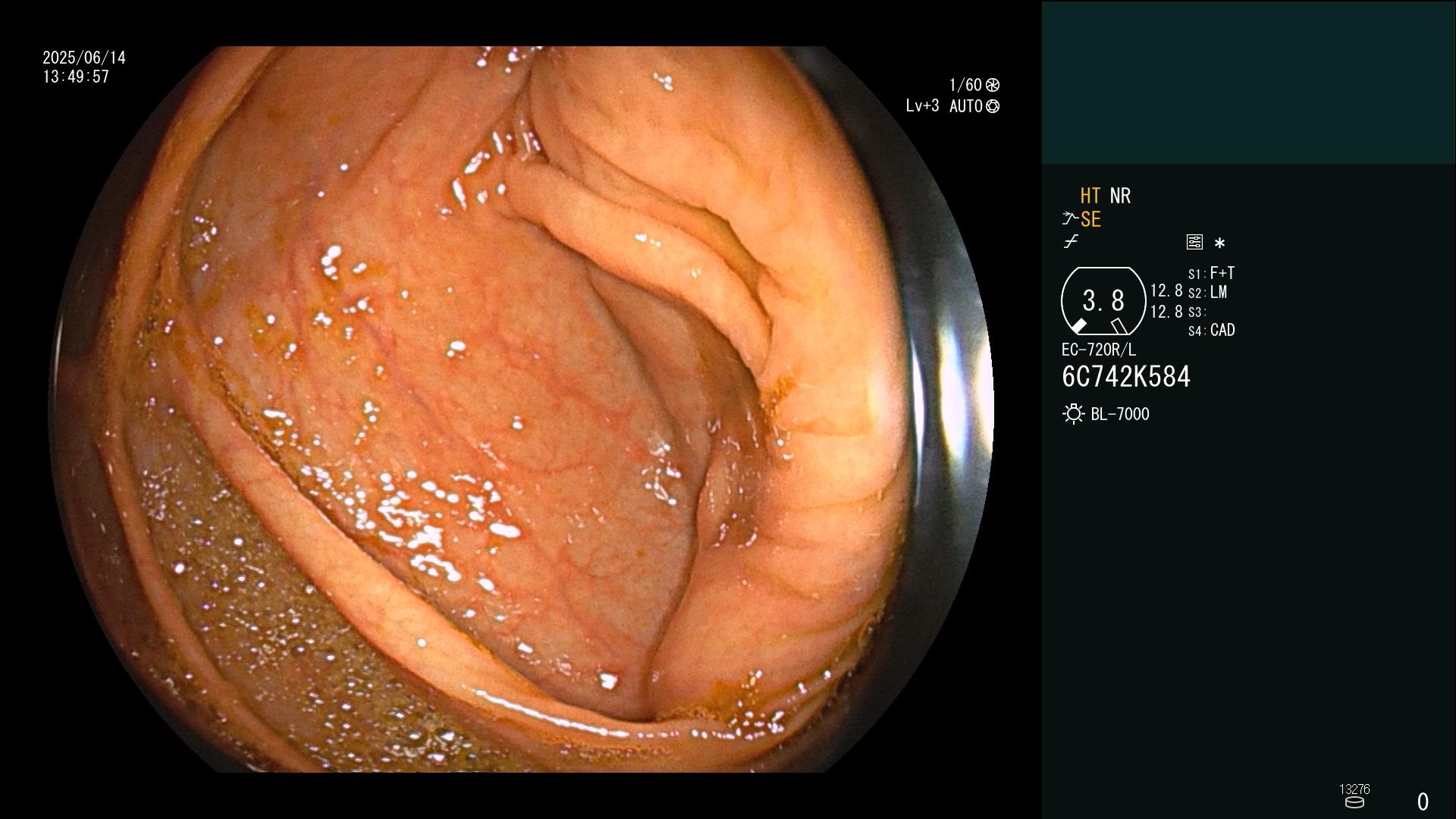Click the captured image counter 0
This screenshot has height=819, width=1456.
click(x=1423, y=802)
